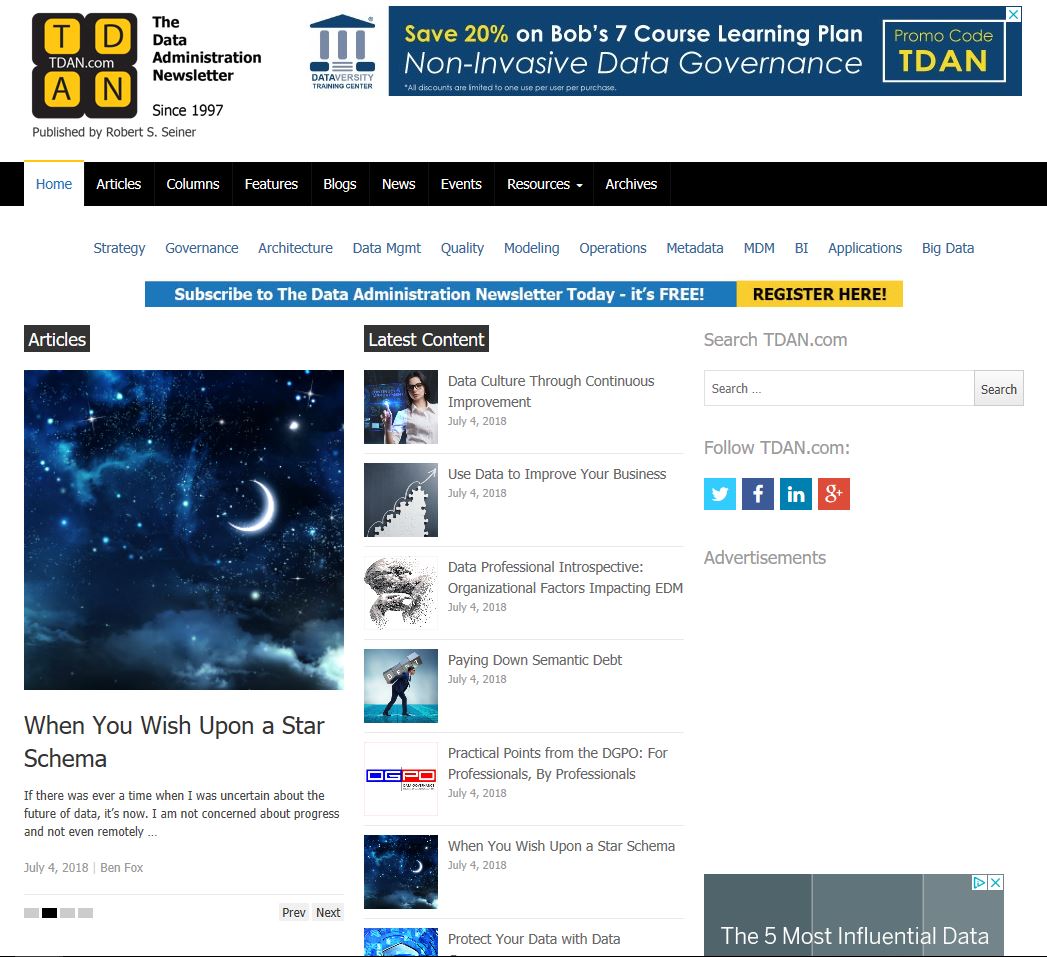Open the large night sky article image
Viewport: 1047px width, 957px height.
point(184,530)
